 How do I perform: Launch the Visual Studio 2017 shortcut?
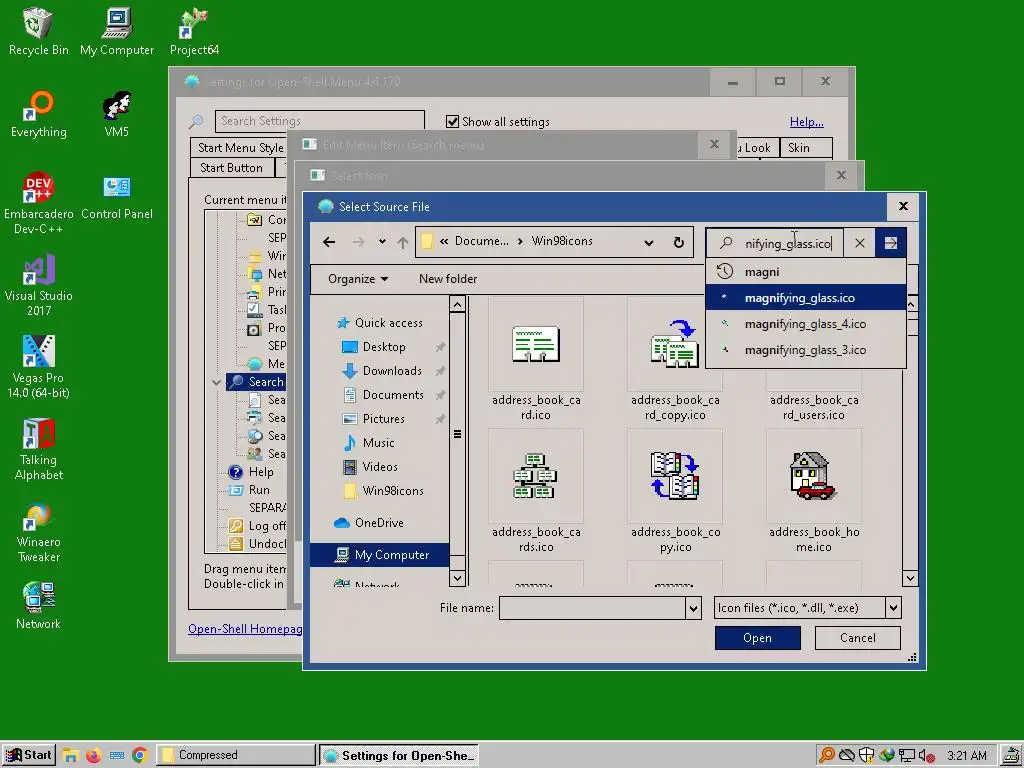point(39,285)
